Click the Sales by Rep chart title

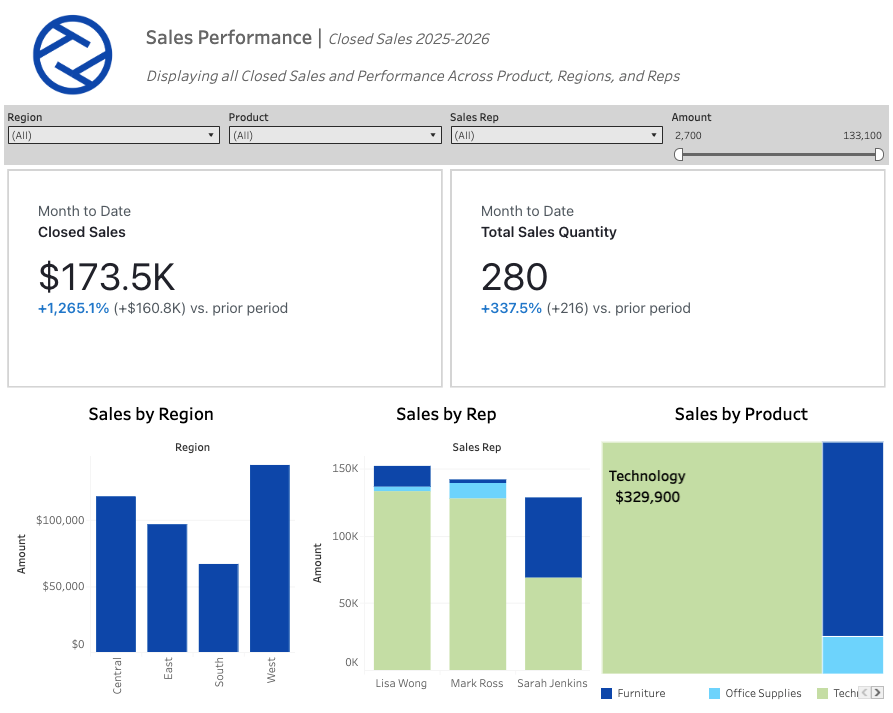(446, 414)
